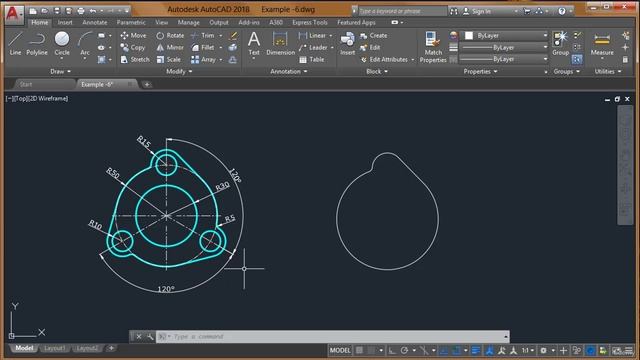Select the Polyline tool
This screenshot has width=640, height=360.
pyautogui.click(x=37, y=44)
